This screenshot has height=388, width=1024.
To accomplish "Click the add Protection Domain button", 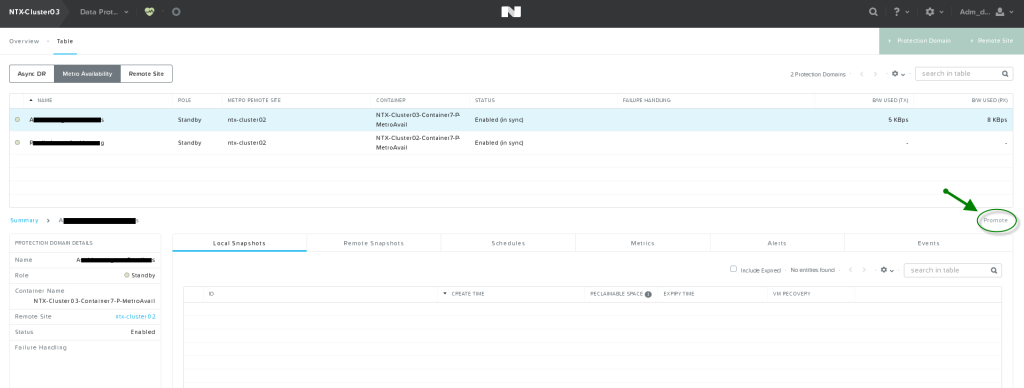I will point(920,40).
